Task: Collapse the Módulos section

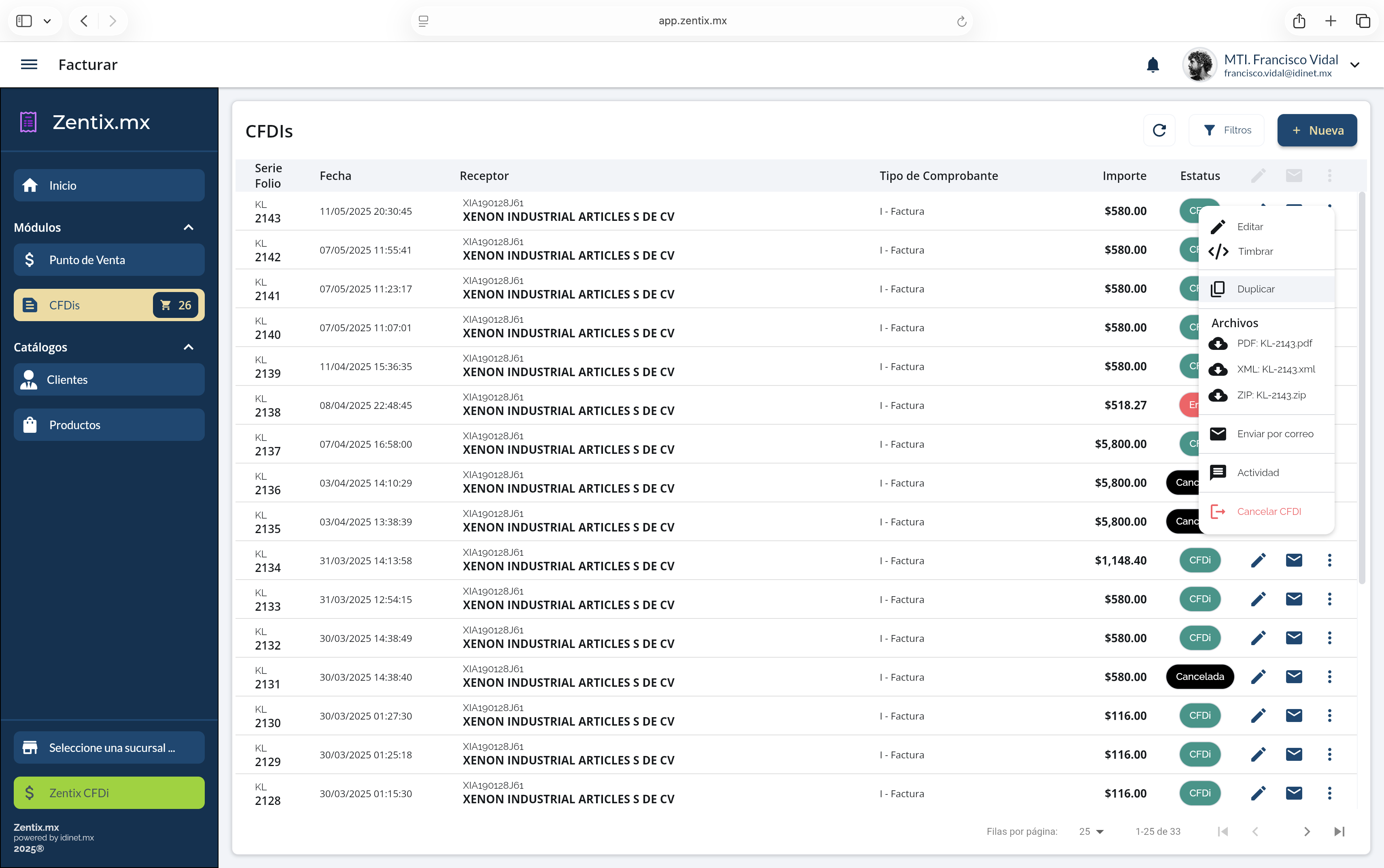Action: click(188, 227)
